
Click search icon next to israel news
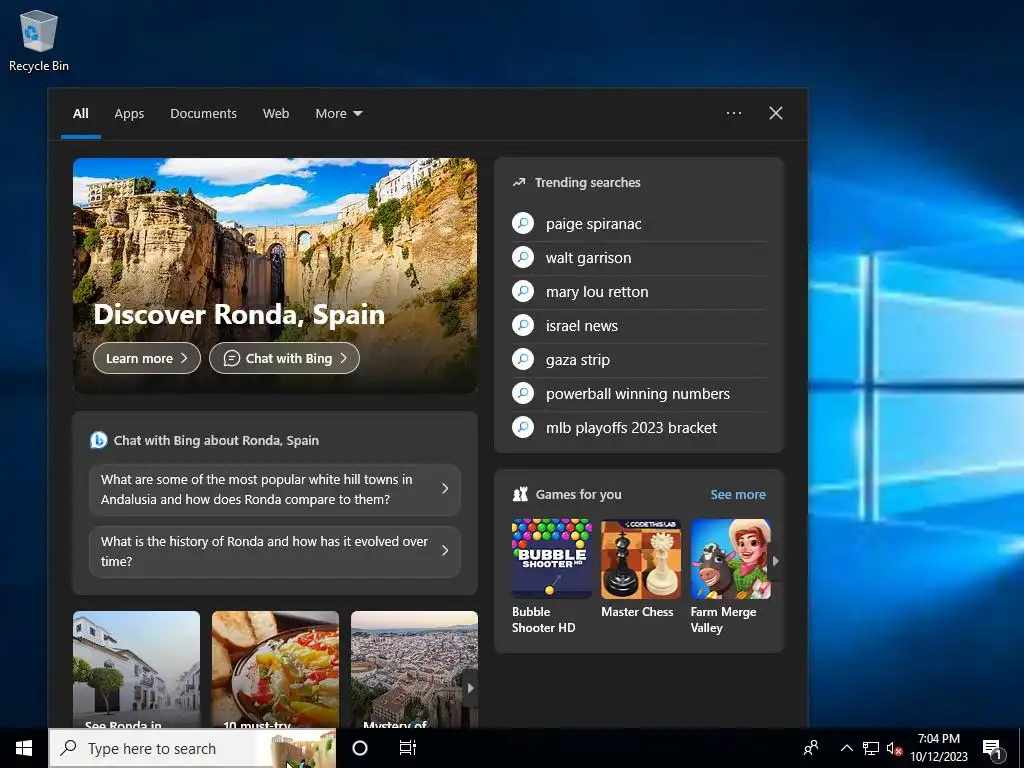coord(523,325)
